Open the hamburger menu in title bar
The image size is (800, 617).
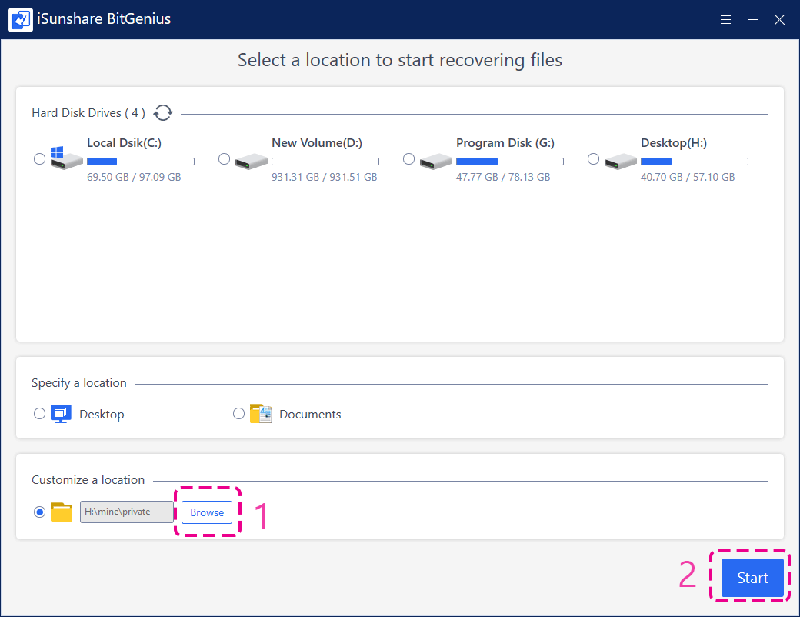tap(726, 19)
